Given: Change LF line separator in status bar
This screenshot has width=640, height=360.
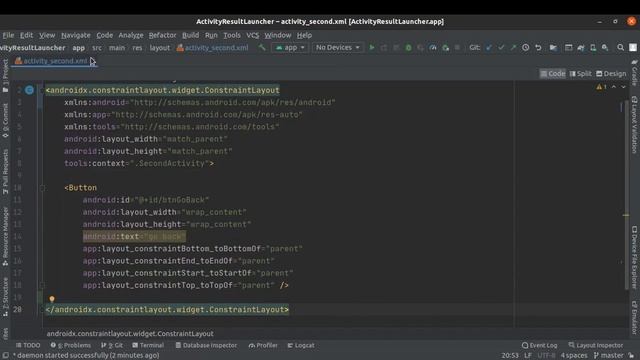Looking at the screenshot, I should pos(528,356).
